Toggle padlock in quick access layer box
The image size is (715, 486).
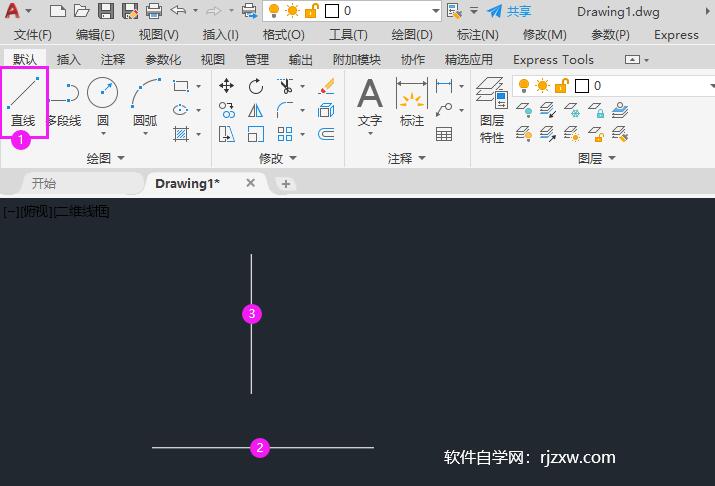pyautogui.click(x=311, y=10)
